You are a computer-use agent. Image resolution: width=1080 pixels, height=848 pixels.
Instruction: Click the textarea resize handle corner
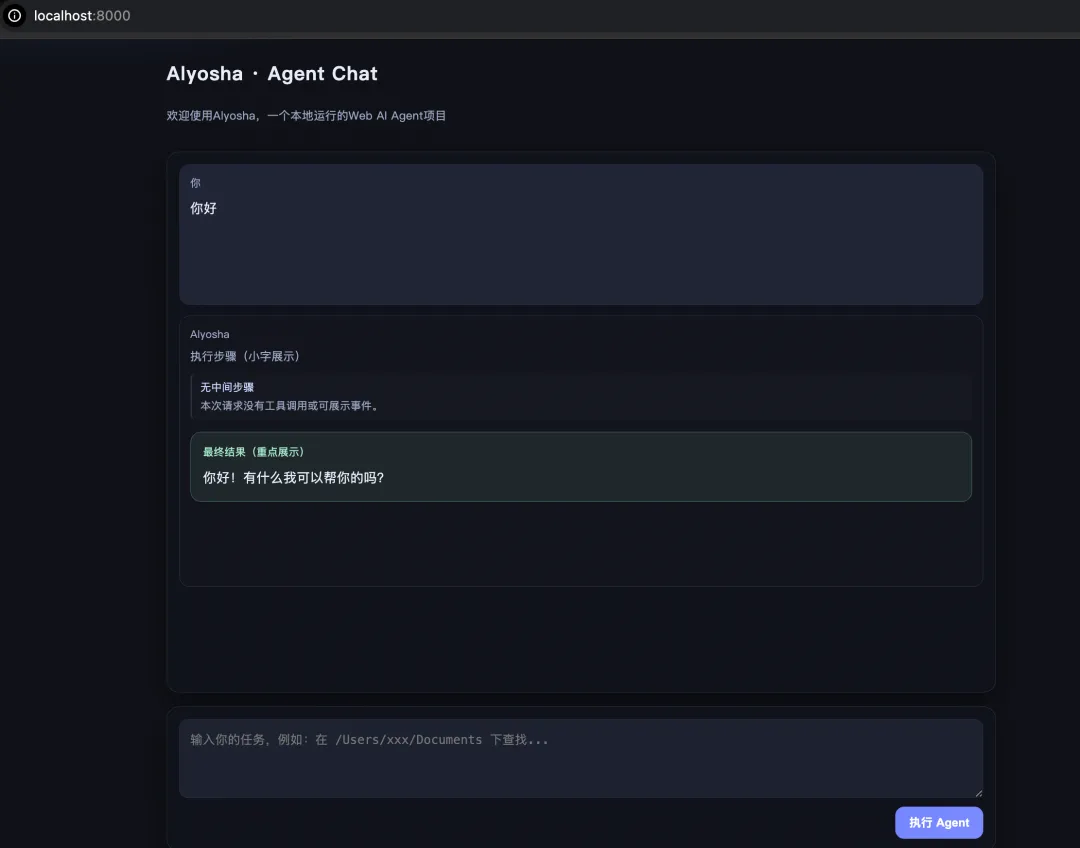tap(977, 792)
